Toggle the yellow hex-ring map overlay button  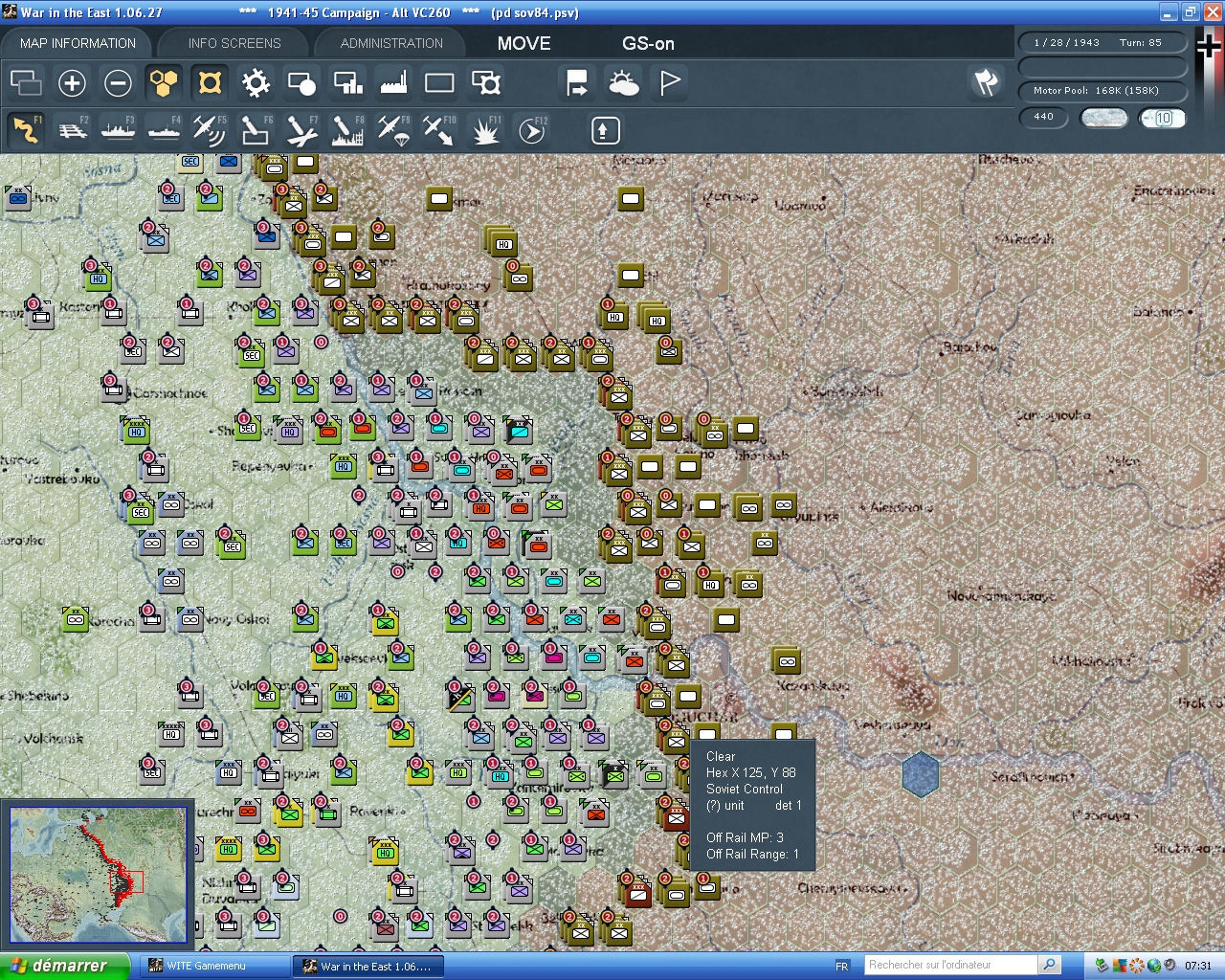210,83
